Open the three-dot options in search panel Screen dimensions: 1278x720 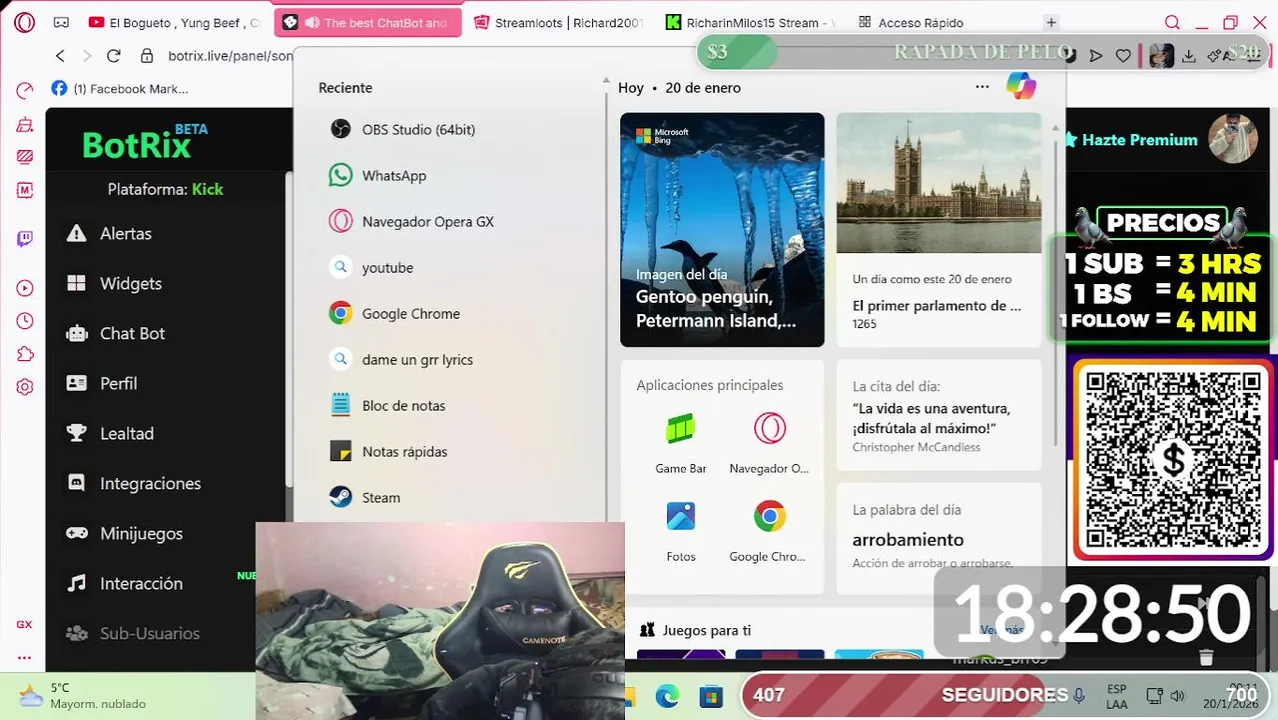click(982, 87)
